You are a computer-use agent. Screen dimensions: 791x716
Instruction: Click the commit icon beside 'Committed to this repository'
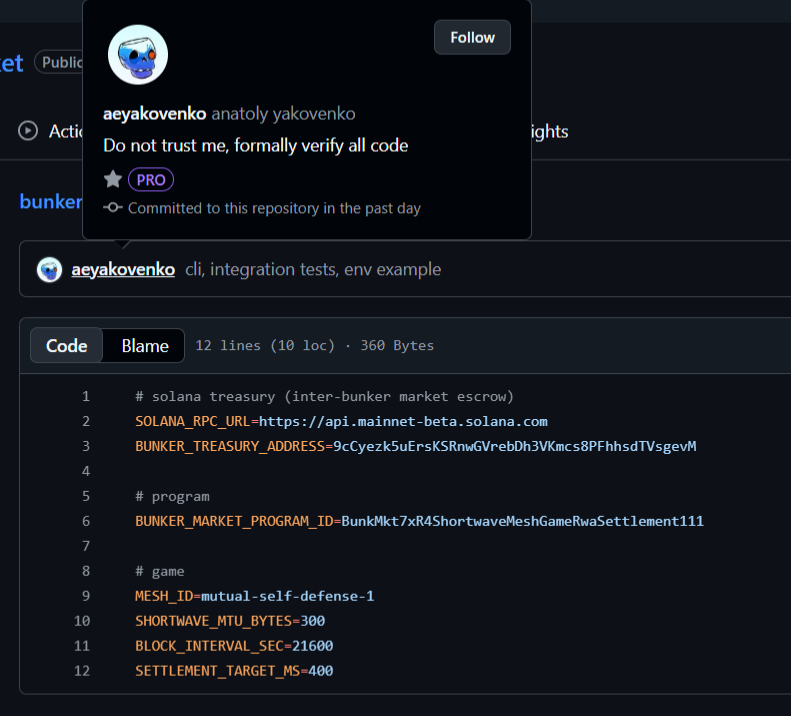(x=112, y=207)
